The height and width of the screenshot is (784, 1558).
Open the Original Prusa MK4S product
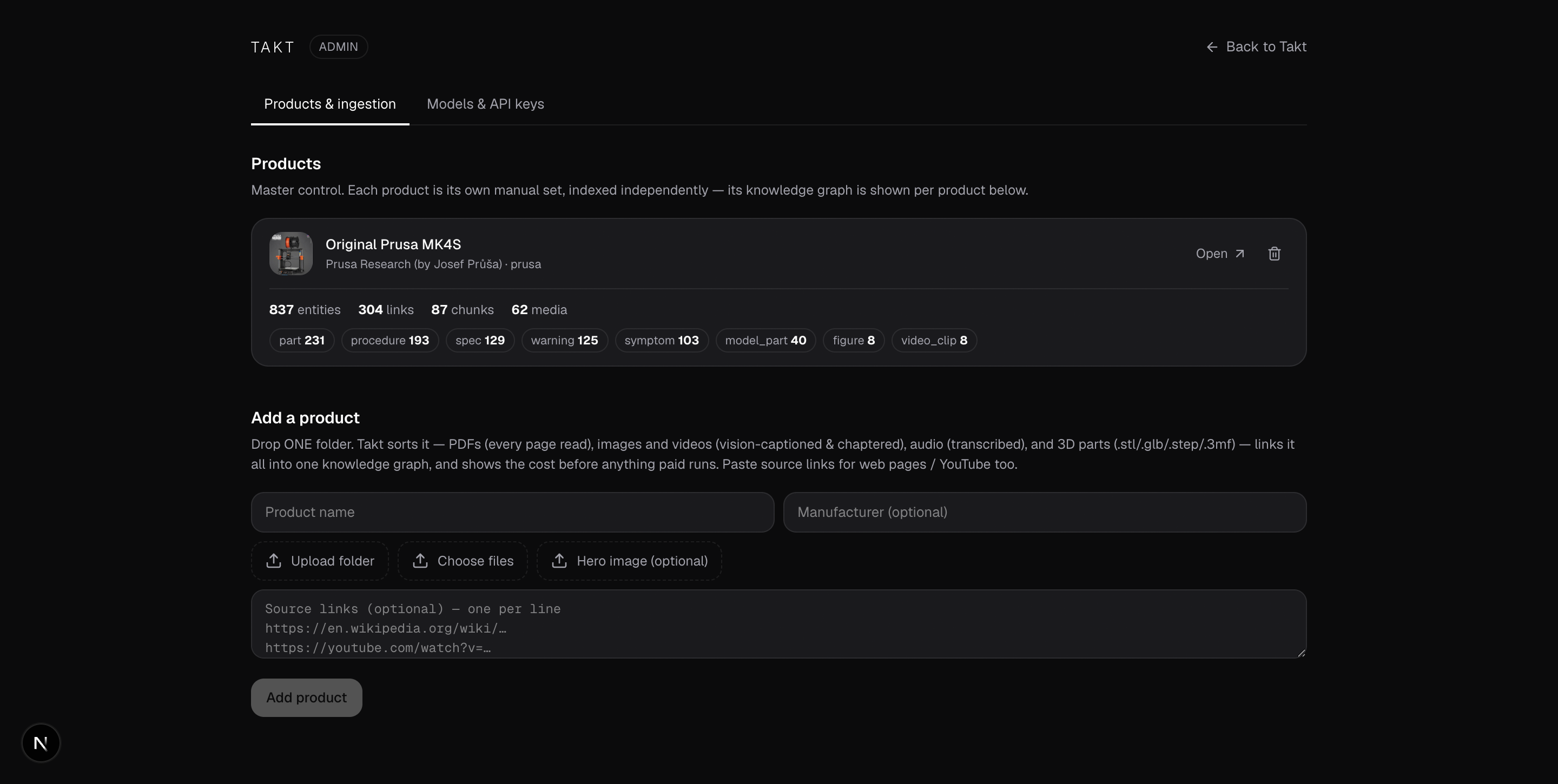click(1220, 253)
